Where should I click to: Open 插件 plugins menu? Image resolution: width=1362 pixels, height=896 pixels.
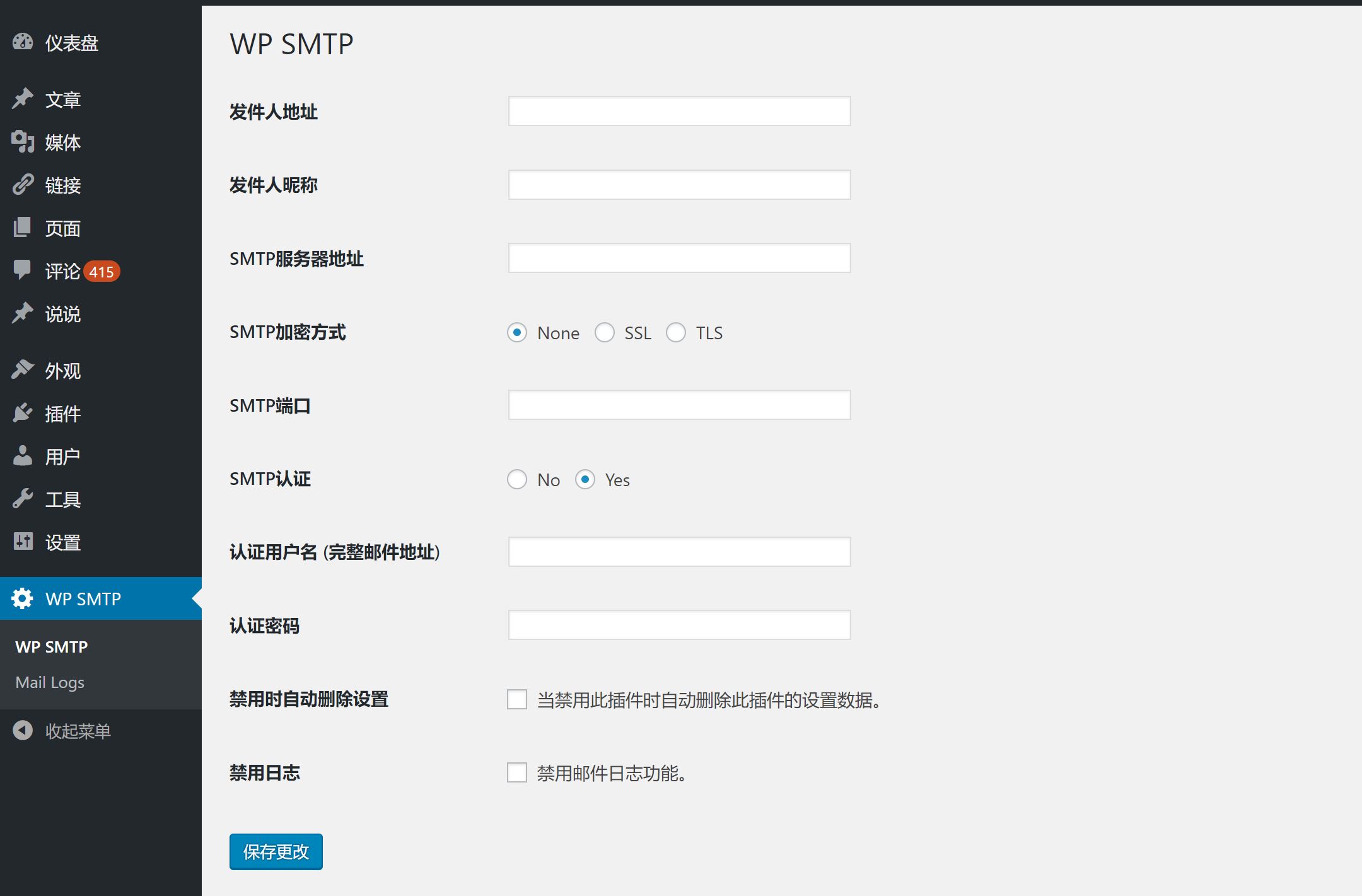click(x=101, y=414)
